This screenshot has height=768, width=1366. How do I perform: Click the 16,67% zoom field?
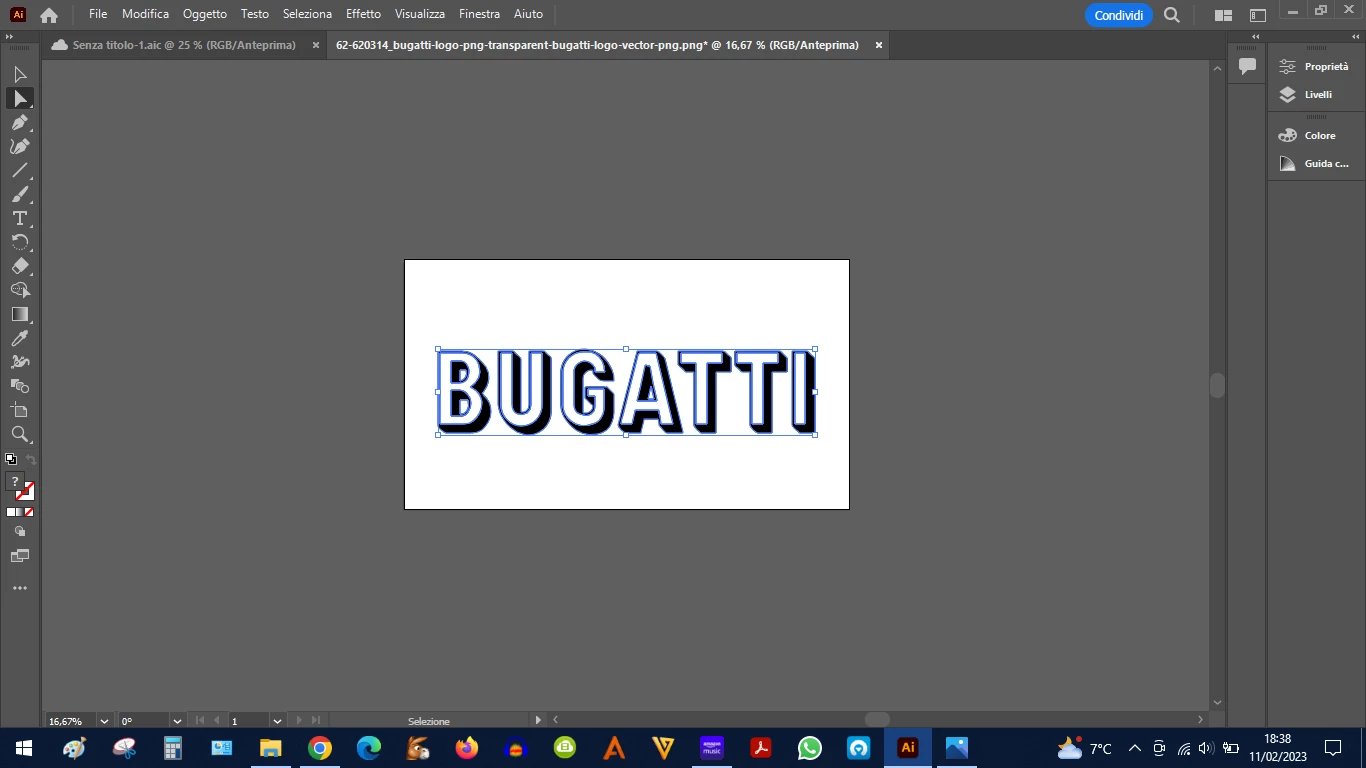tap(70, 721)
